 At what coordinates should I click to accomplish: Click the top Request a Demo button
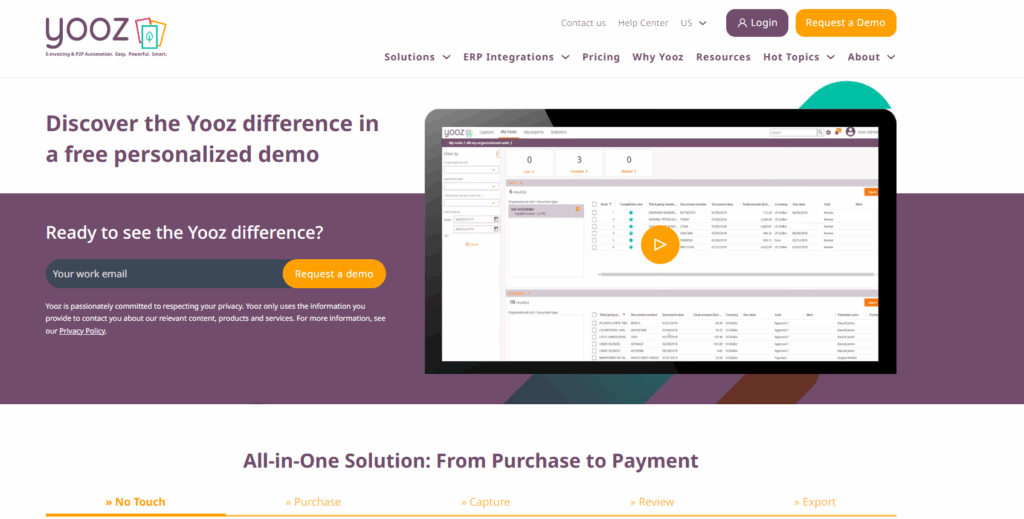pos(846,23)
